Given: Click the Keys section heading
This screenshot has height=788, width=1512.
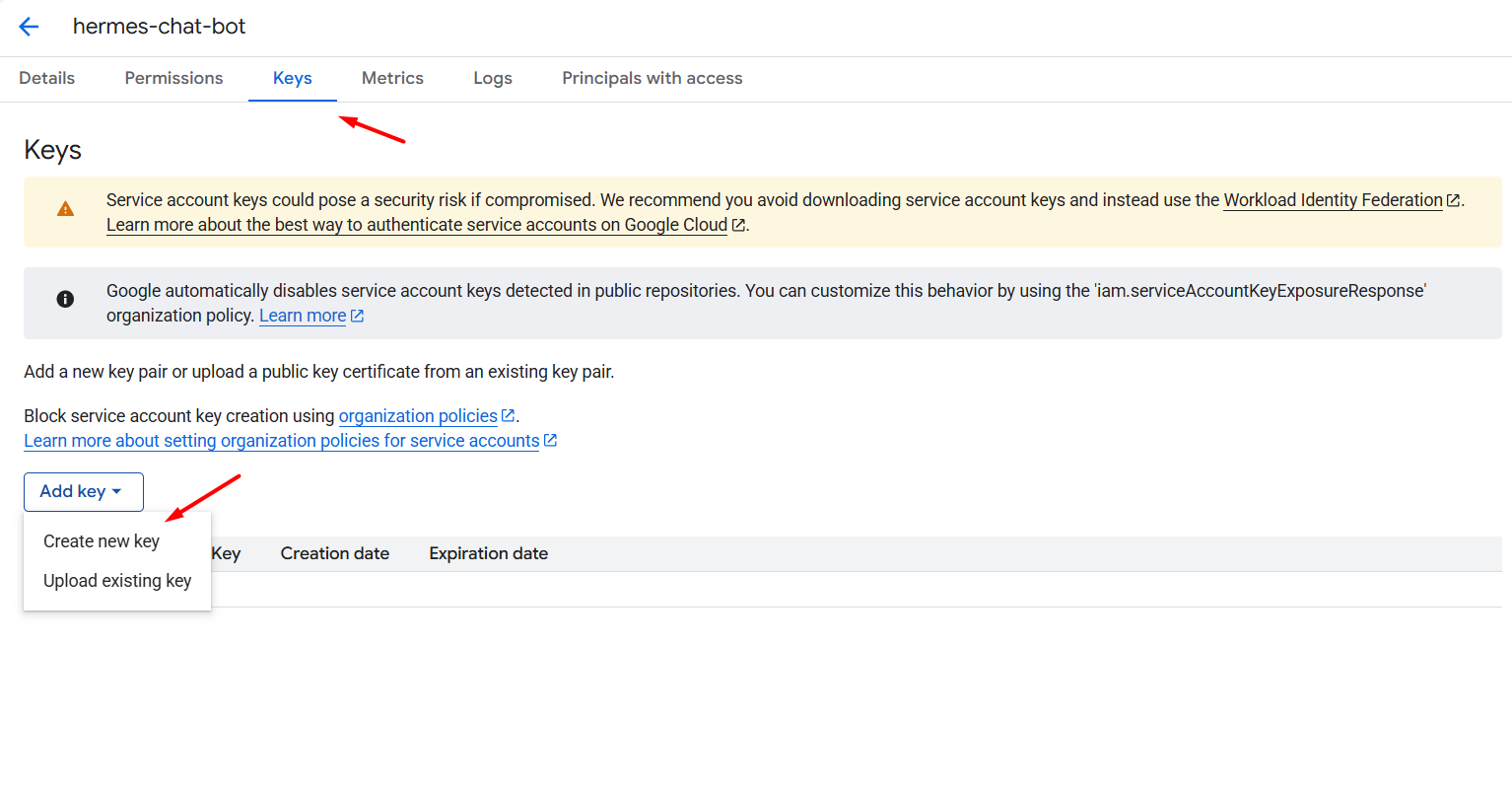Looking at the screenshot, I should (53, 150).
